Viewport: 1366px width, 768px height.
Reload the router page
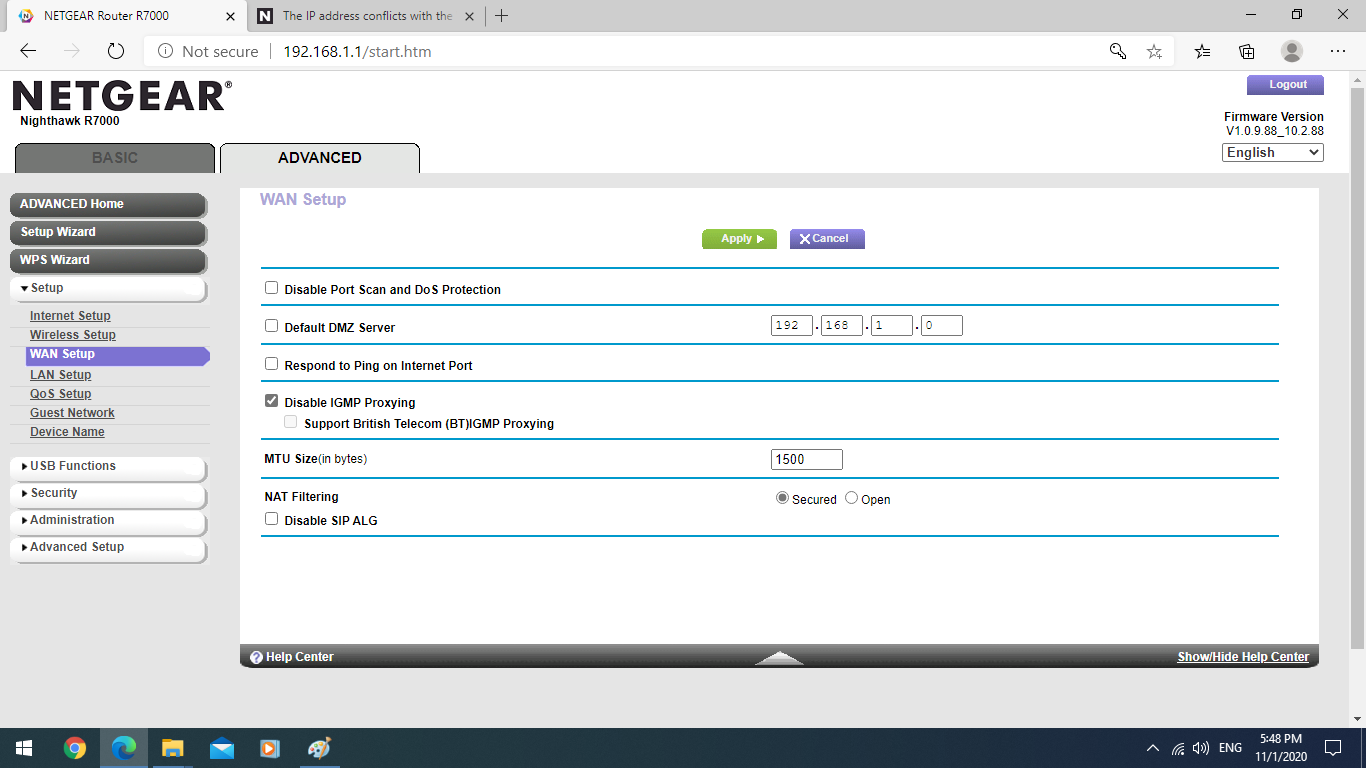coord(115,51)
